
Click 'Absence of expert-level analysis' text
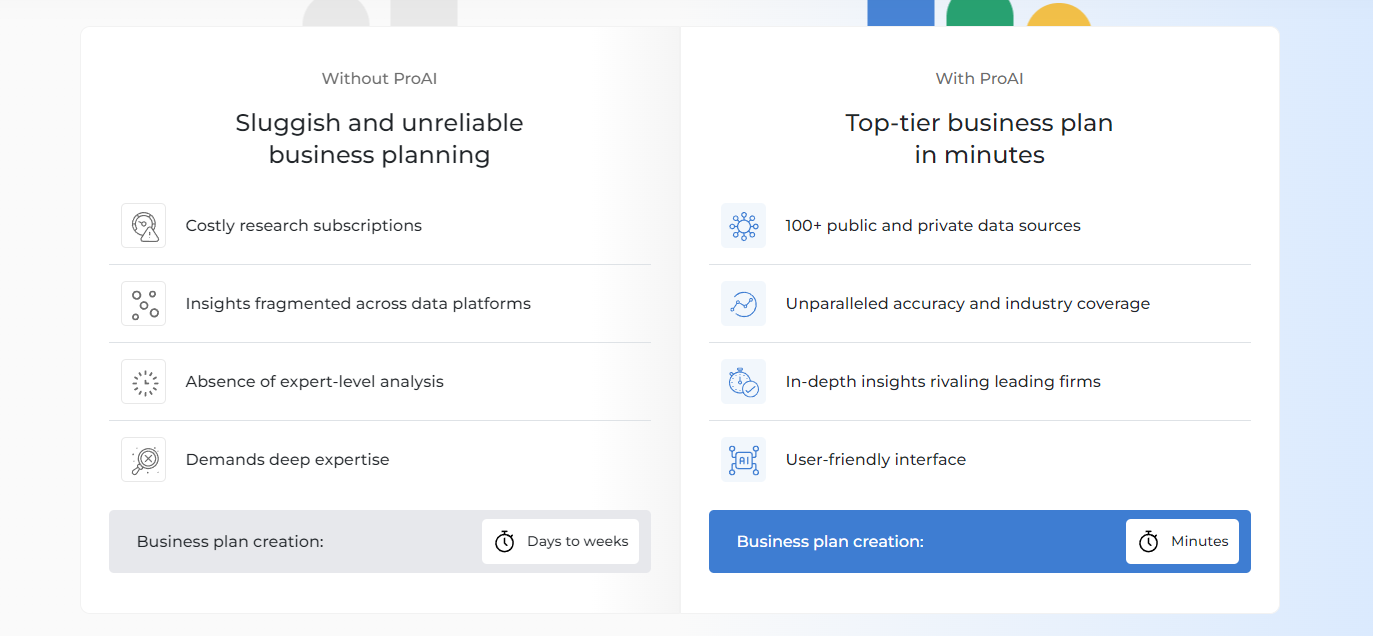click(x=315, y=382)
